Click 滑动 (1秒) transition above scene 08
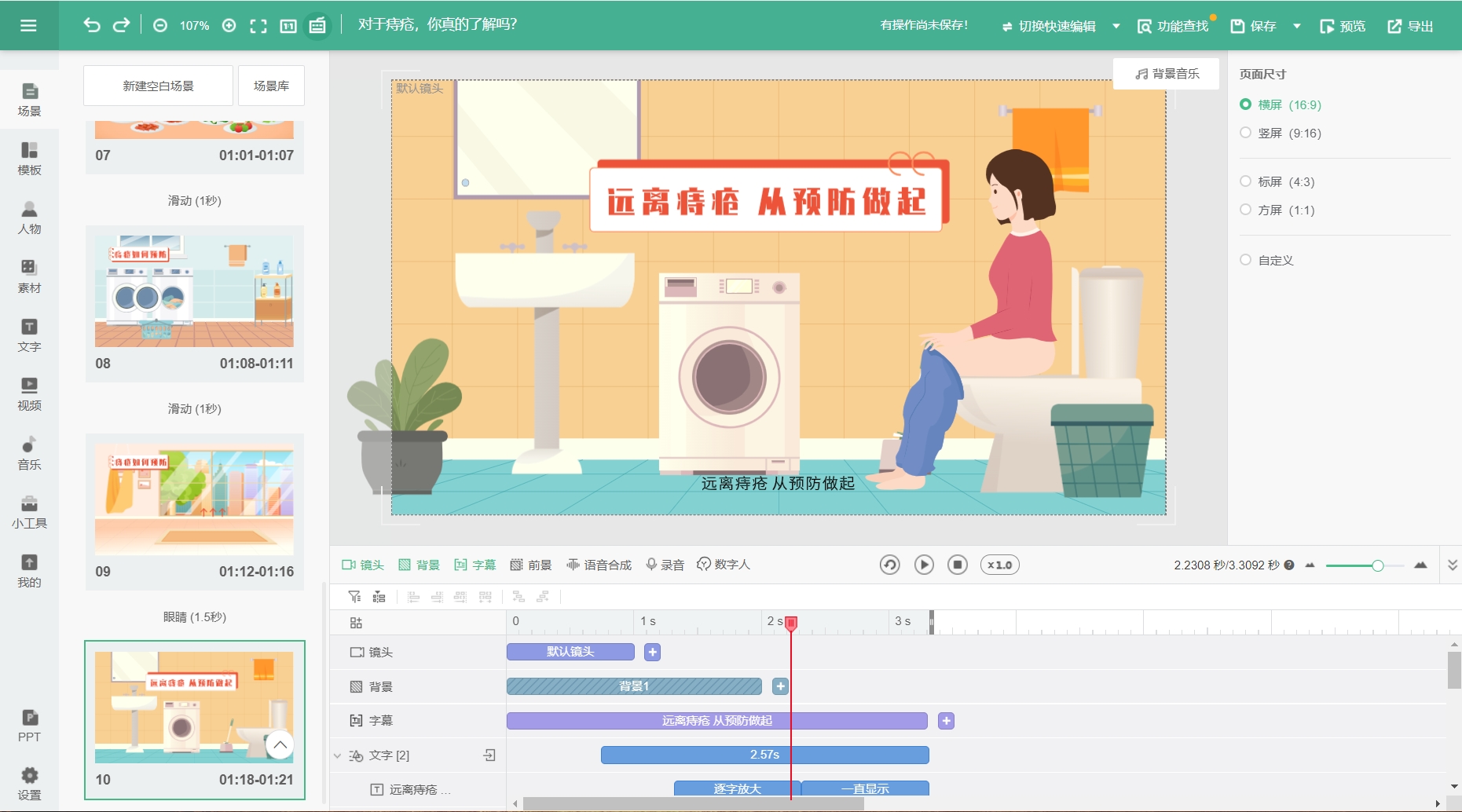The image size is (1462, 812). [194, 200]
